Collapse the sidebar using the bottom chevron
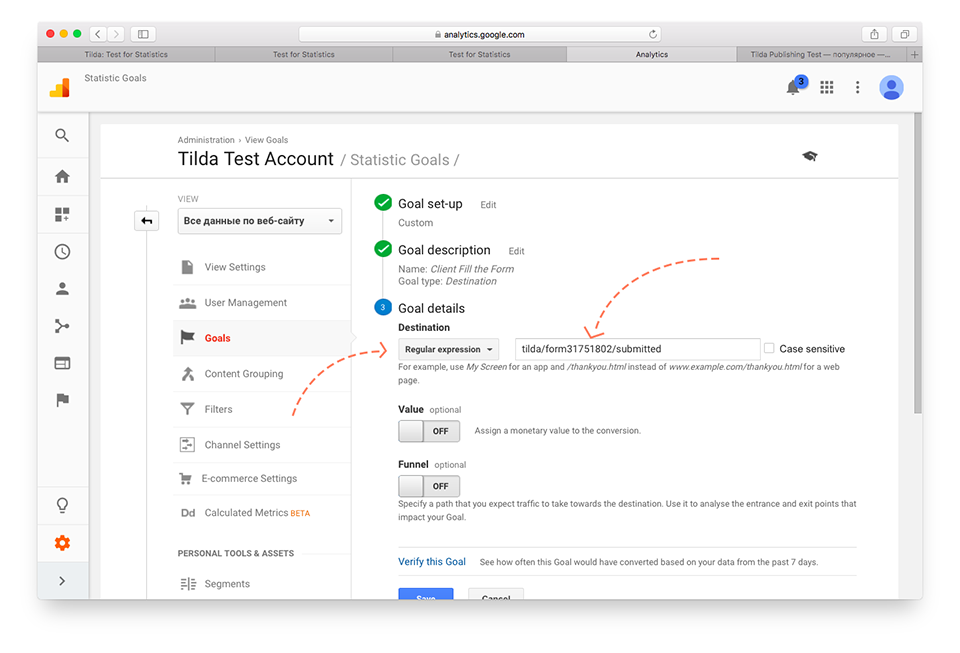This screenshot has width=960, height=653. coord(62,580)
